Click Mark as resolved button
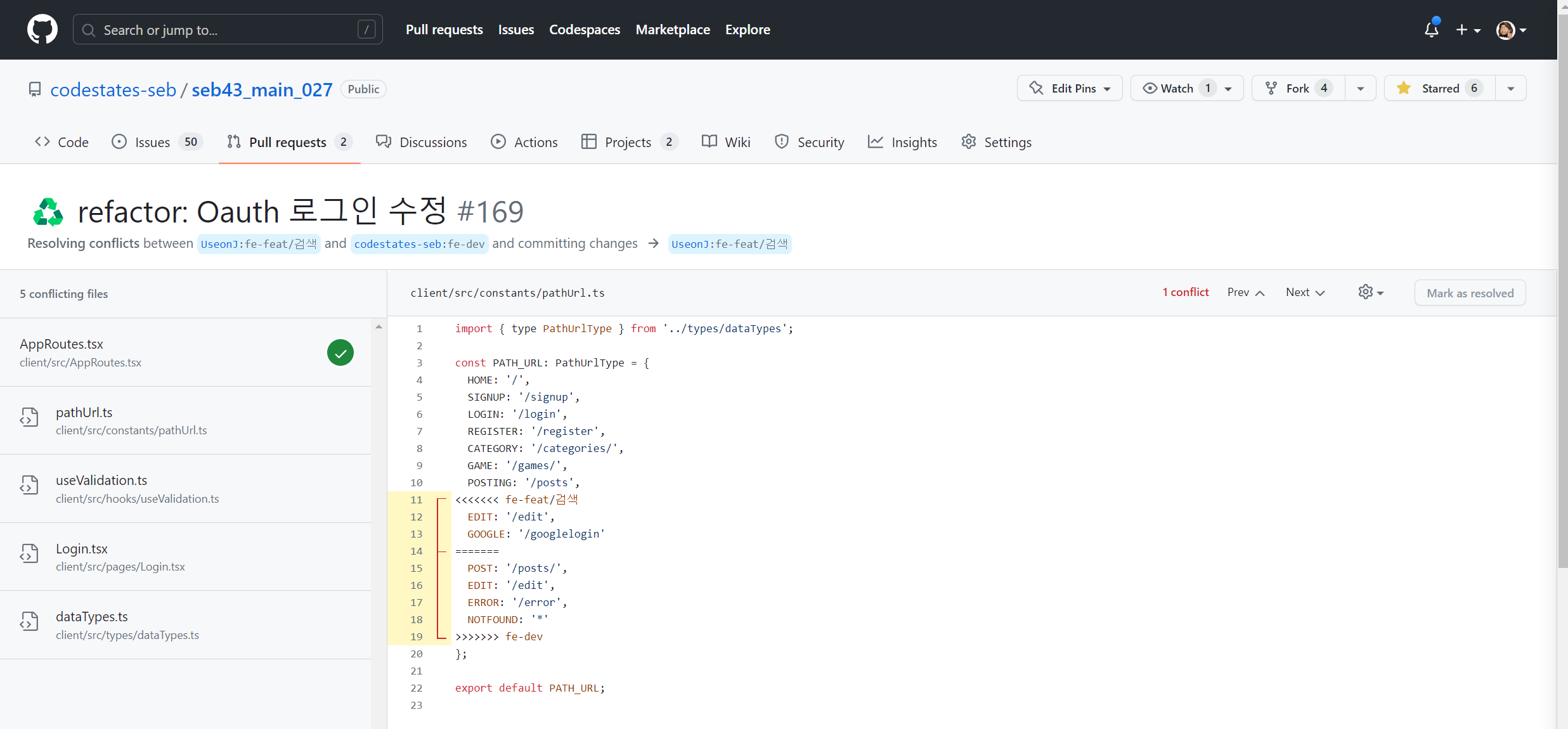The height and width of the screenshot is (729, 1568). click(x=1470, y=293)
